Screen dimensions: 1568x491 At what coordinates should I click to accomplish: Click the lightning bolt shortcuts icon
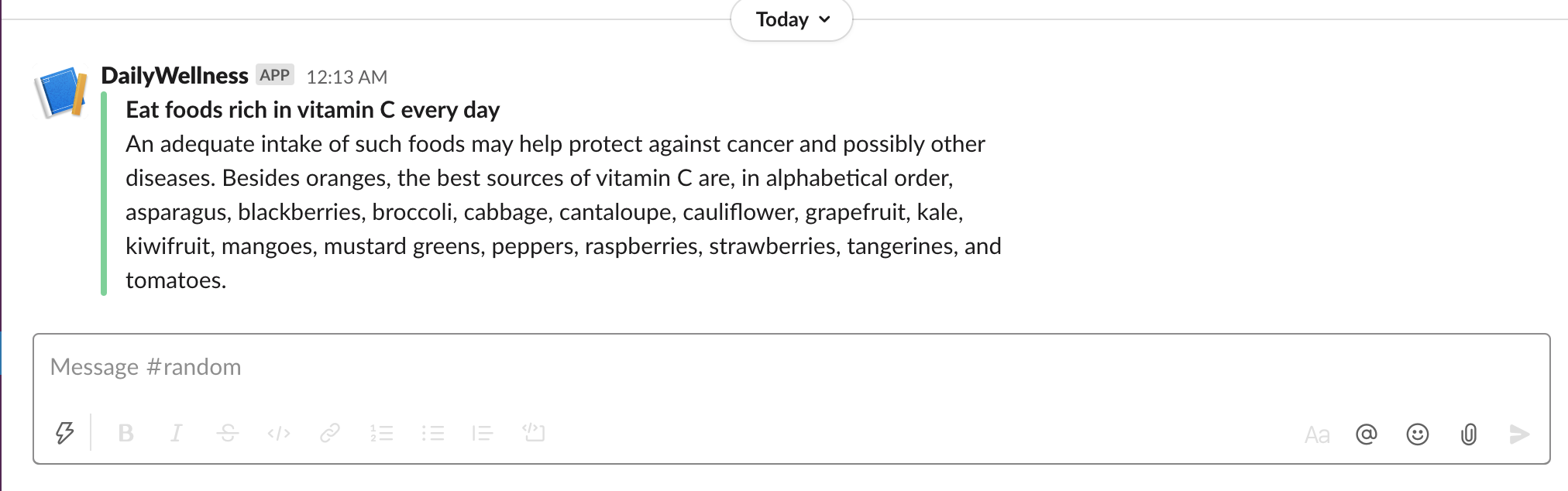pyautogui.click(x=65, y=433)
